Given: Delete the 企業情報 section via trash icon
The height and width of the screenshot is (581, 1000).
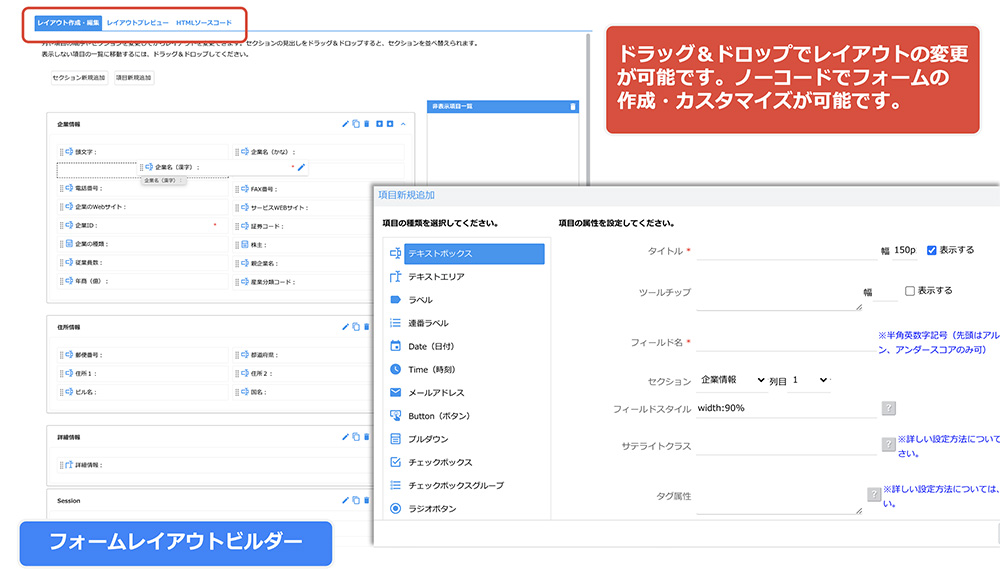Looking at the screenshot, I should click(367, 124).
